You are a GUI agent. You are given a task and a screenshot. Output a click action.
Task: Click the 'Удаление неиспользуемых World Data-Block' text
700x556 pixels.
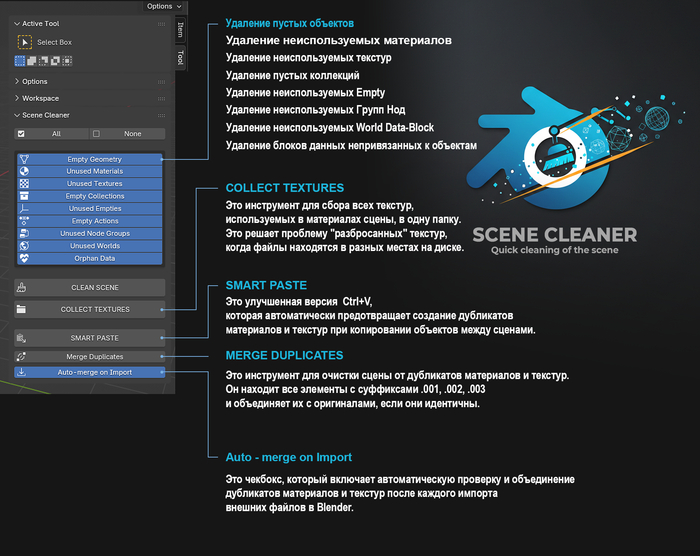pyautogui.click(x=330, y=128)
